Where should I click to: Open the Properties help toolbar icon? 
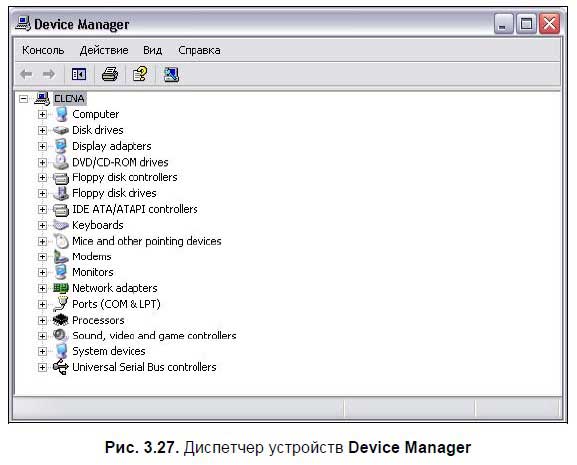[x=140, y=74]
